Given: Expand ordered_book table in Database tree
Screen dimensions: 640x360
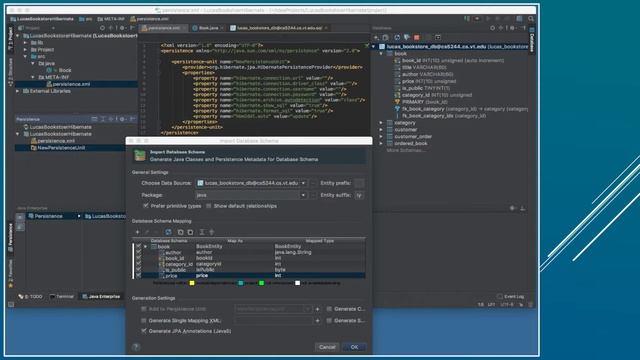Looking at the screenshot, I should click(381, 143).
